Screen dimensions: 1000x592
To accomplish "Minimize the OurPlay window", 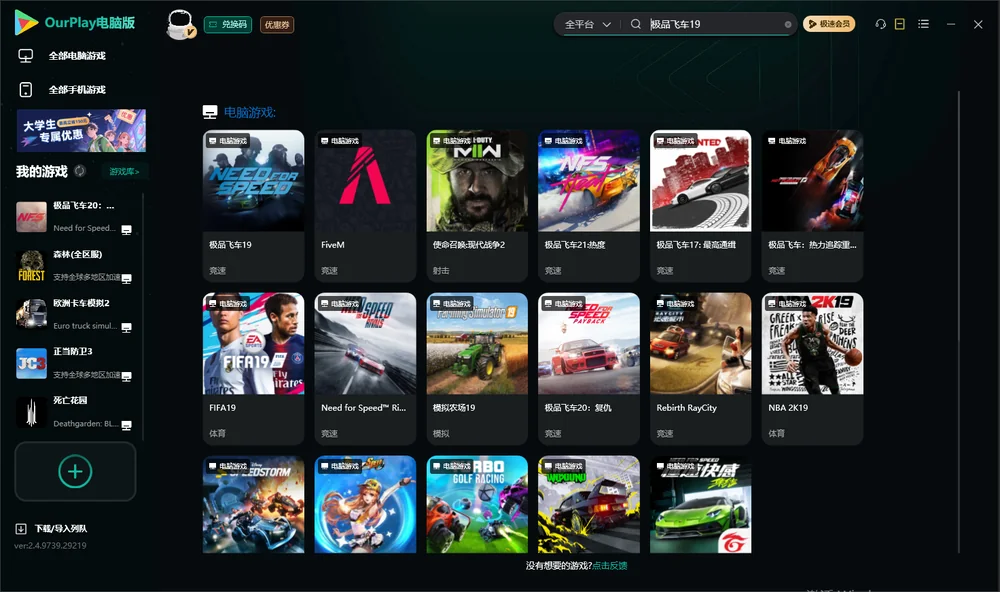I will click(x=951, y=24).
